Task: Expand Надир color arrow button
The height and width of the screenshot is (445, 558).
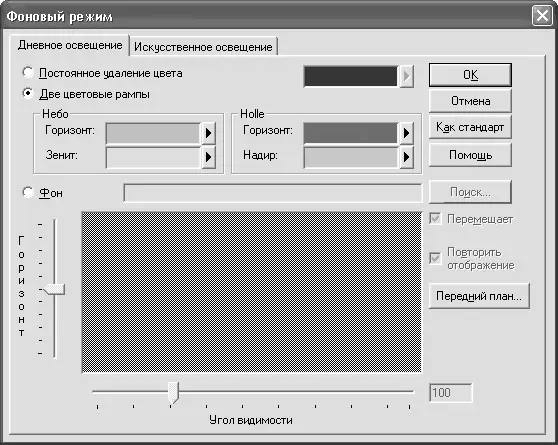Action: click(406, 157)
